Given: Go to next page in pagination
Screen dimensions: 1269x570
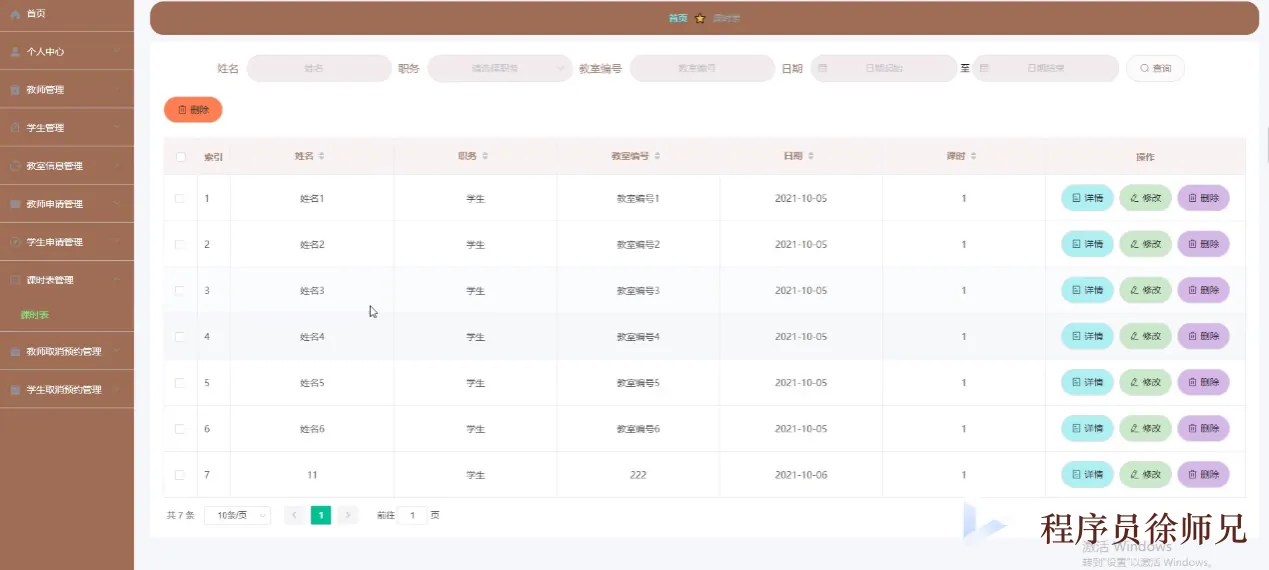Looking at the screenshot, I should pos(347,515).
